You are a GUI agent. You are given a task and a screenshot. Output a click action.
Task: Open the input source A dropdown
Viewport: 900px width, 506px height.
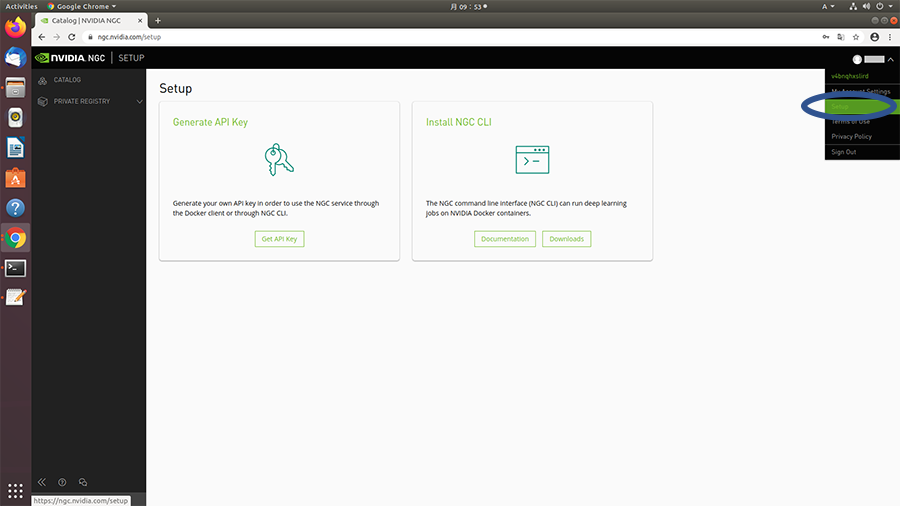828,6
